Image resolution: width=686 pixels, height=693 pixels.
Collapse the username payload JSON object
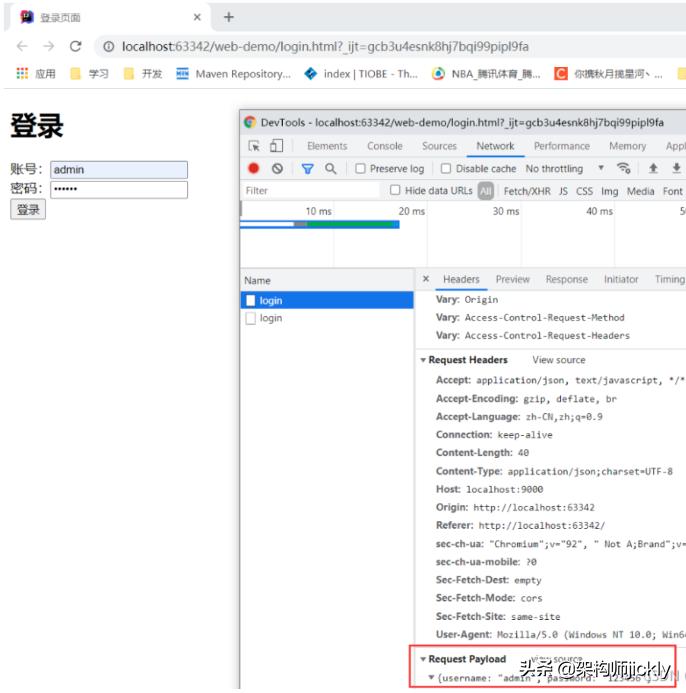point(431,678)
